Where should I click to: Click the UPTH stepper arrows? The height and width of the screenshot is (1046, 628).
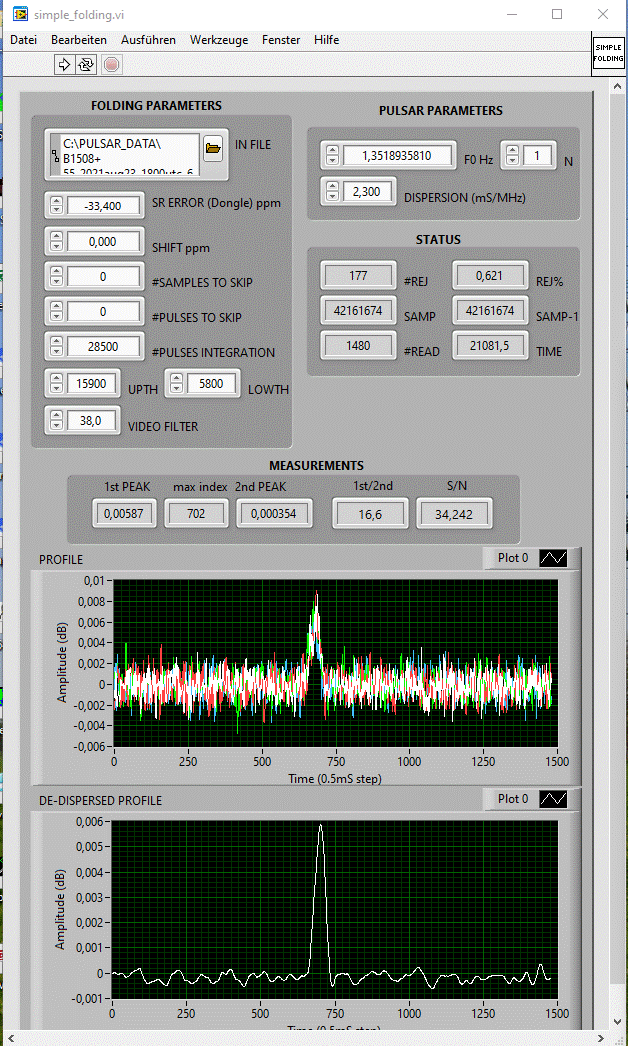click(x=57, y=383)
